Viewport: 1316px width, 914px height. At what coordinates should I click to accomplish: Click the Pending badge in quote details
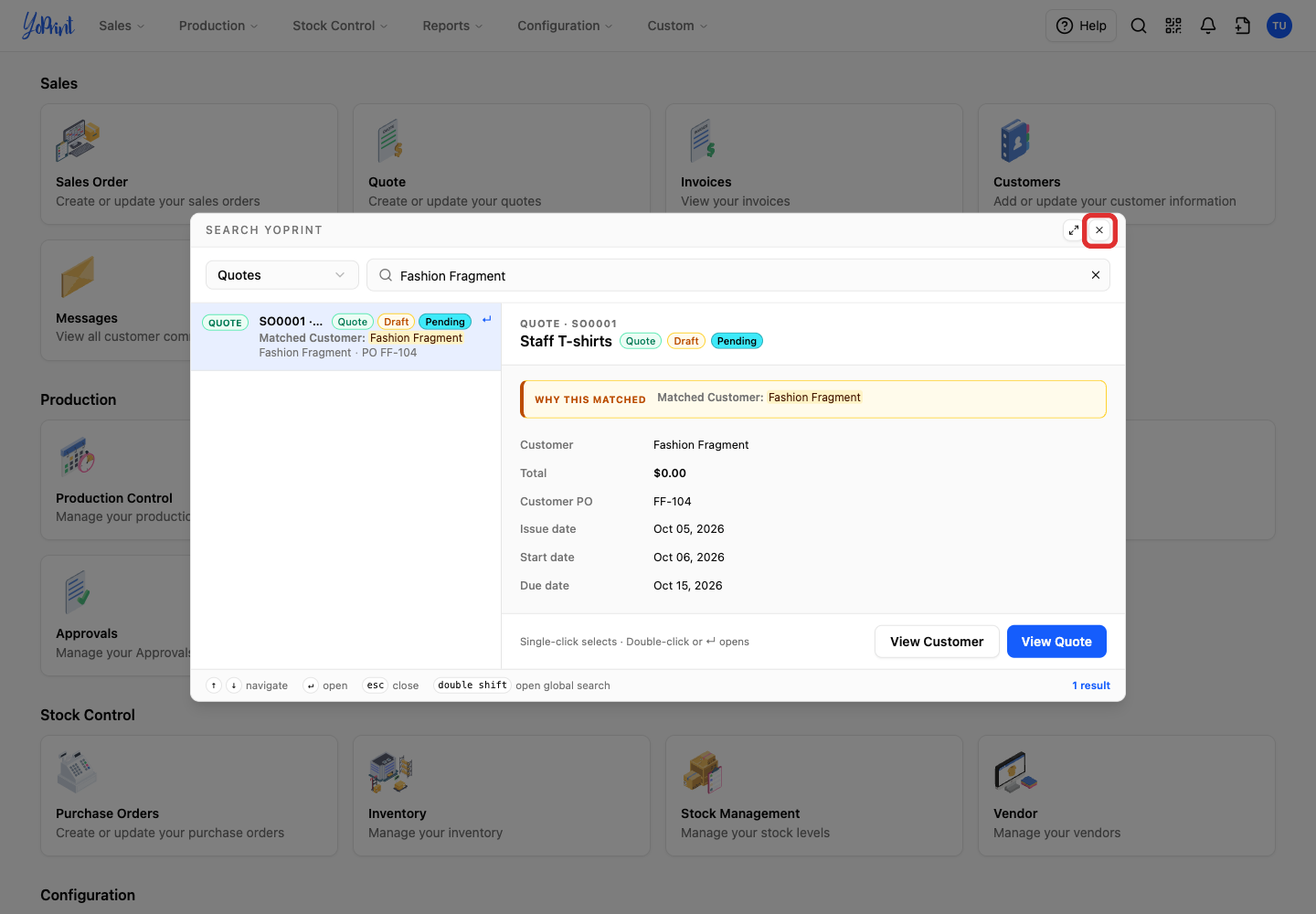coord(737,341)
